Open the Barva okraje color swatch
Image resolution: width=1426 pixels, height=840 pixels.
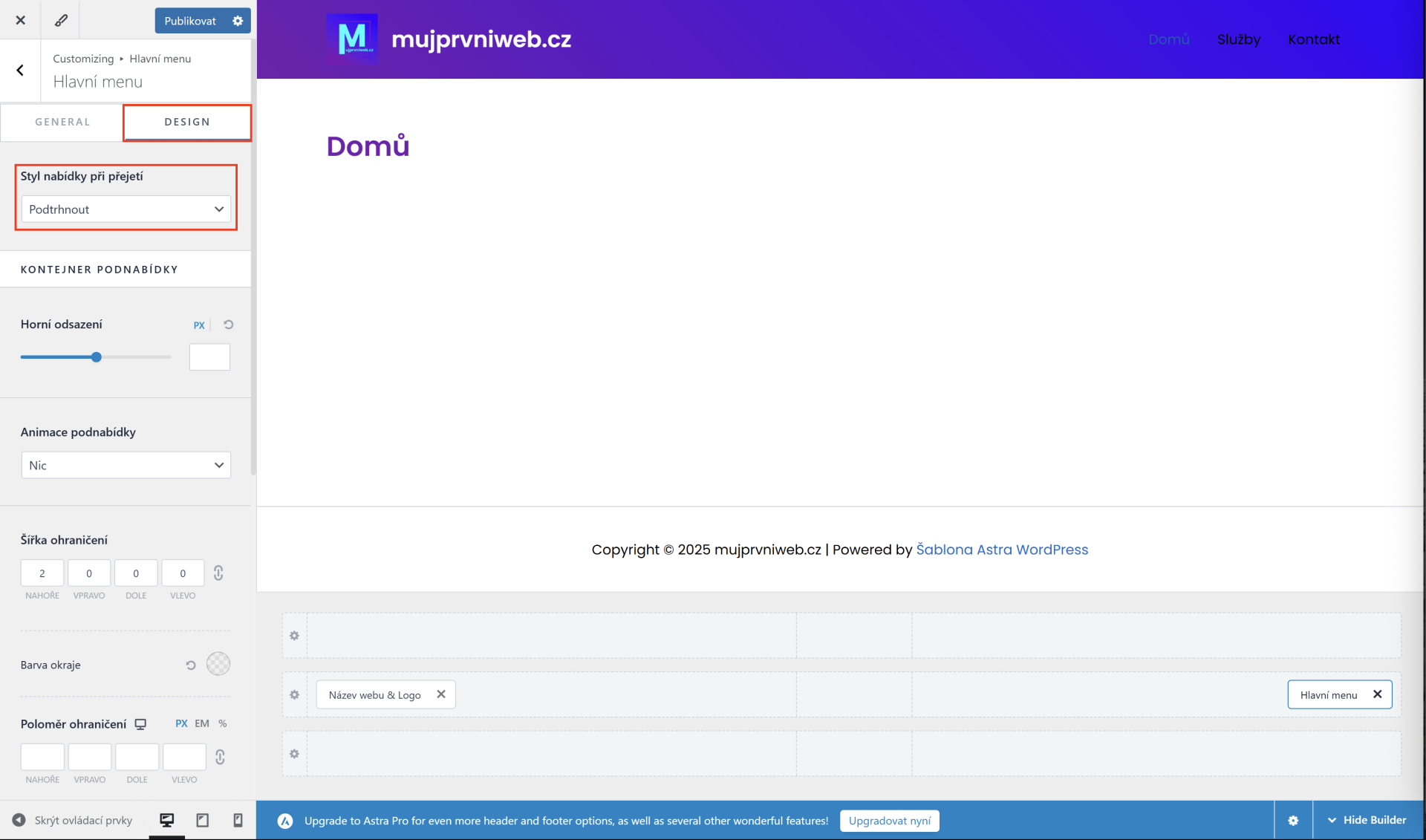218,664
